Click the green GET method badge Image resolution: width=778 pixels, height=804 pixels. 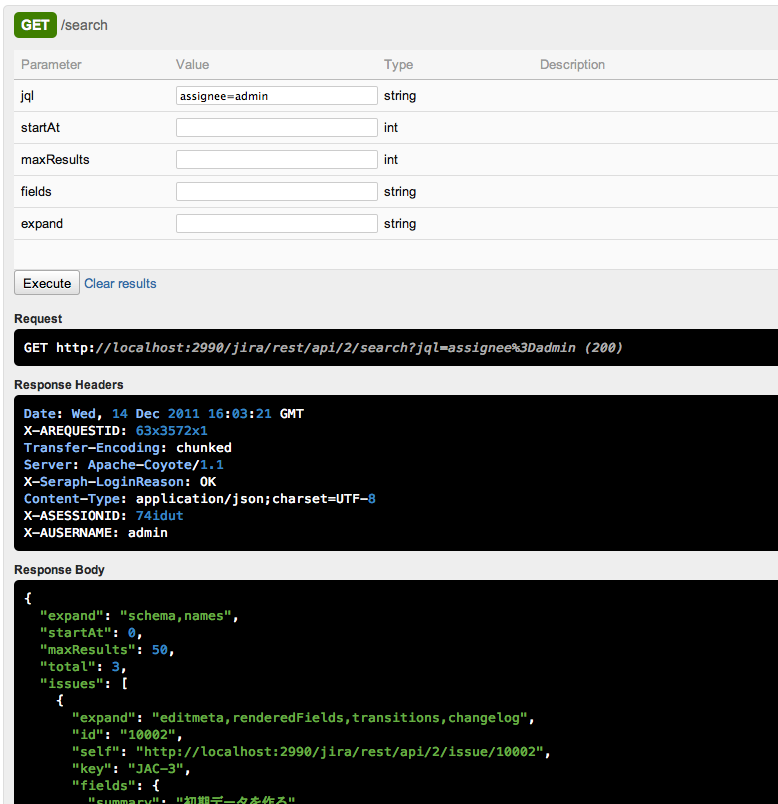pyautogui.click(x=35, y=25)
